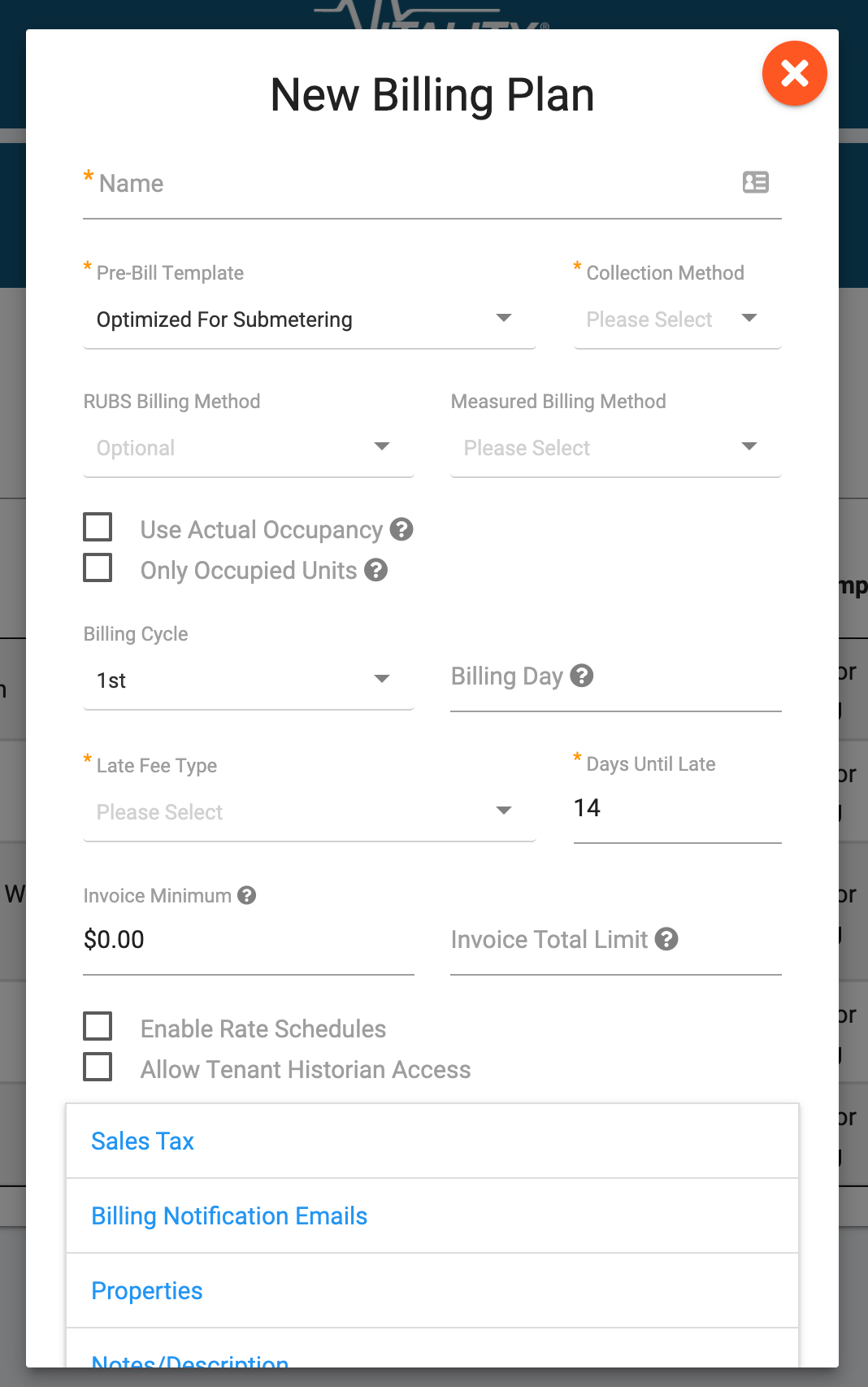Change the Pre-Bill Template selection
Screen dimensions: 868x1387
(x=309, y=319)
